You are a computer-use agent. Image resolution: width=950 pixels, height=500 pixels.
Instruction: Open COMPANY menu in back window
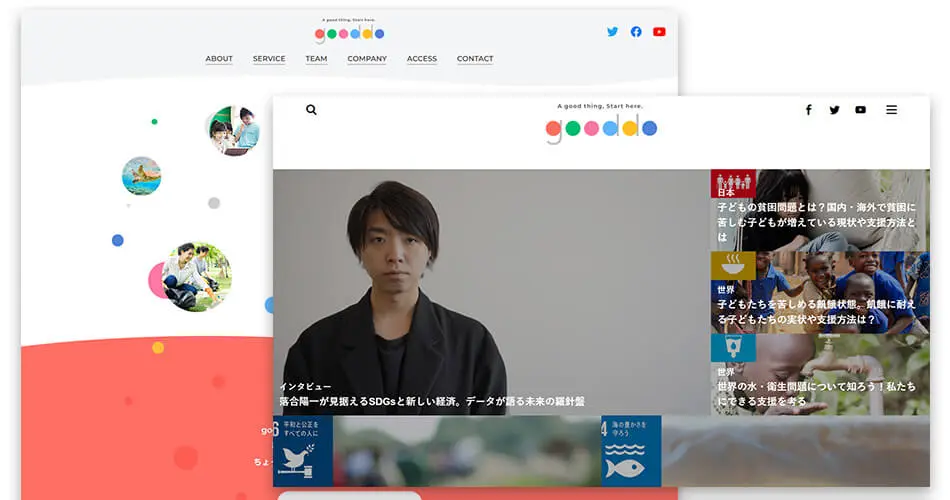pos(367,59)
